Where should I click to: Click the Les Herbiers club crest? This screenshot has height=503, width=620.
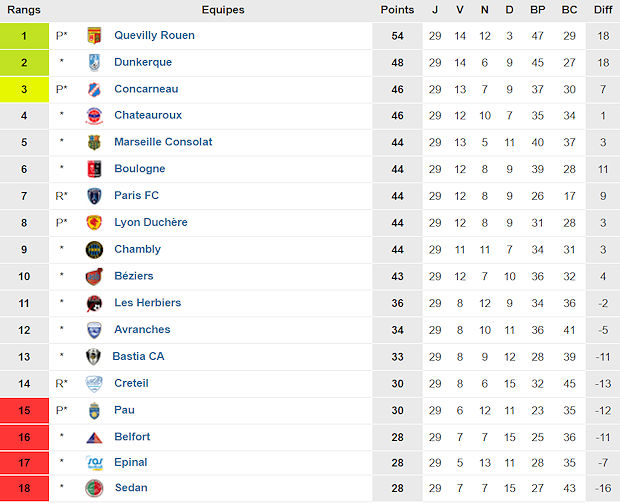tap(95, 303)
